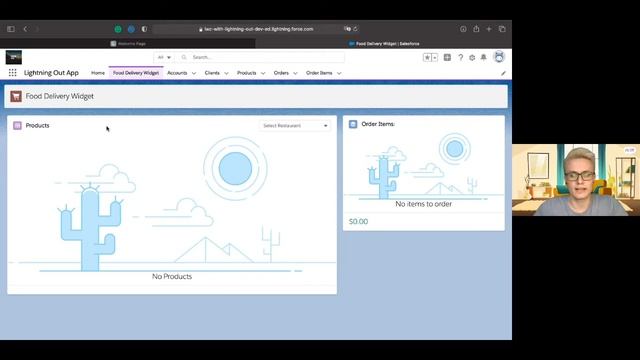Click the Order Items panel icon

[x=353, y=124]
